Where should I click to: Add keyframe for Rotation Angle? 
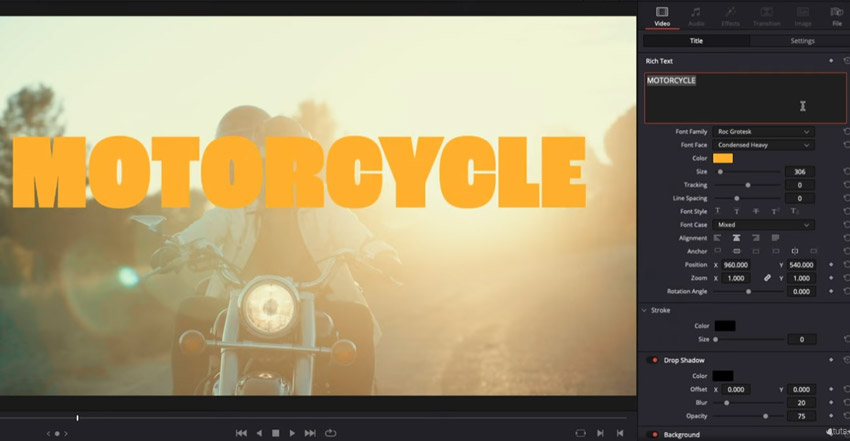pyautogui.click(x=831, y=291)
